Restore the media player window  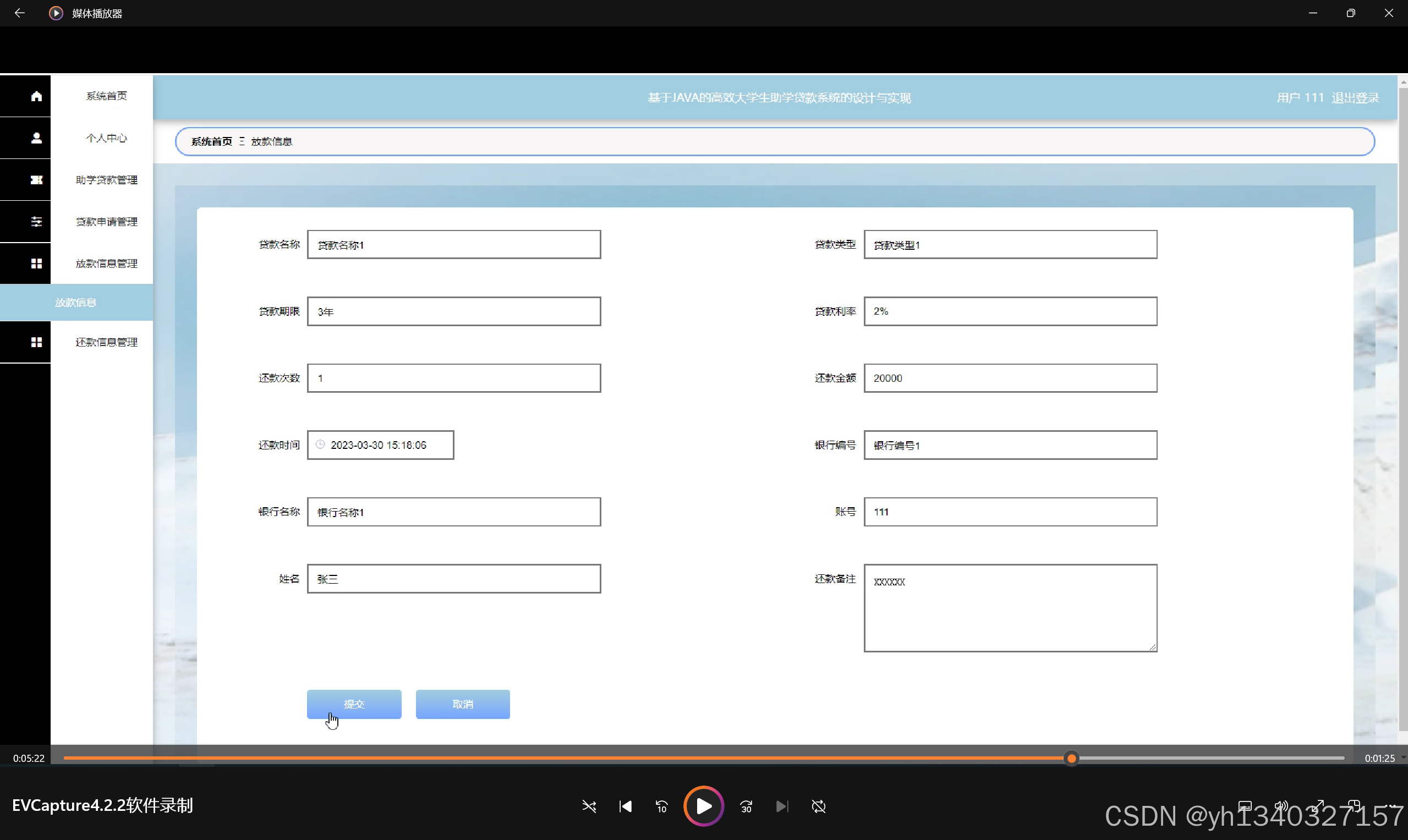[x=1351, y=13]
